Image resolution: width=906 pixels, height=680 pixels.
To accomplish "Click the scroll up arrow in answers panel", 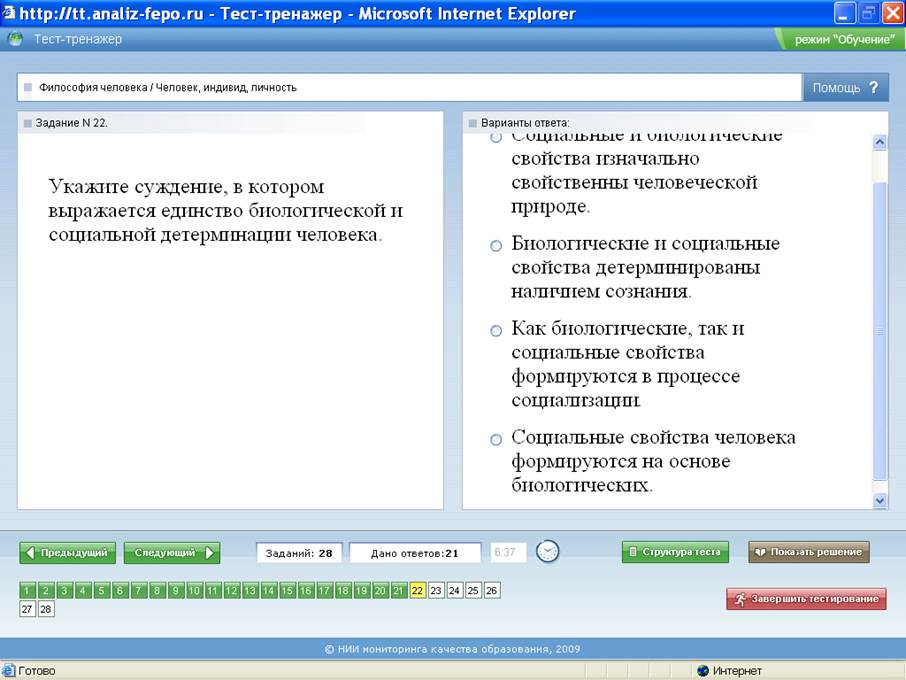I will pyautogui.click(x=879, y=142).
